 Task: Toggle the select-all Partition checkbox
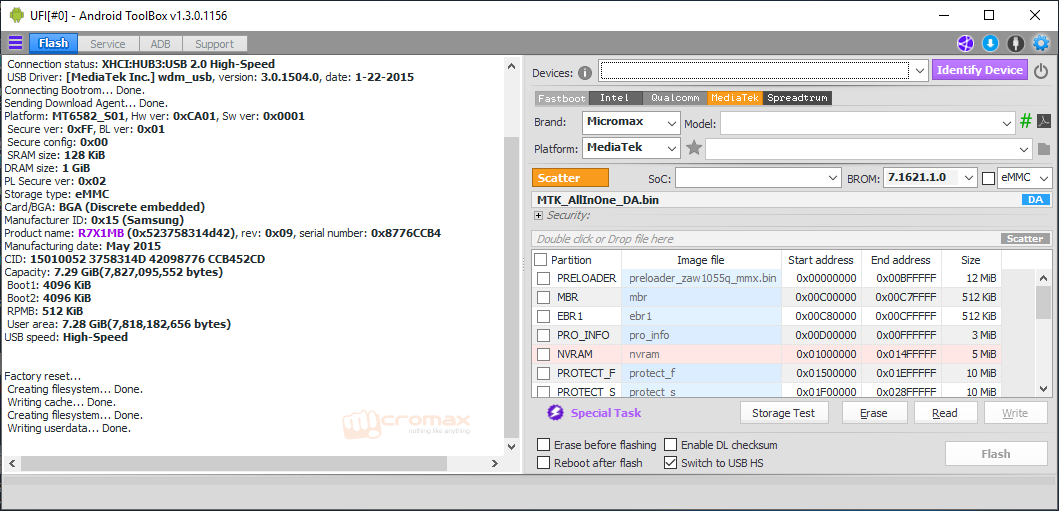pos(541,259)
